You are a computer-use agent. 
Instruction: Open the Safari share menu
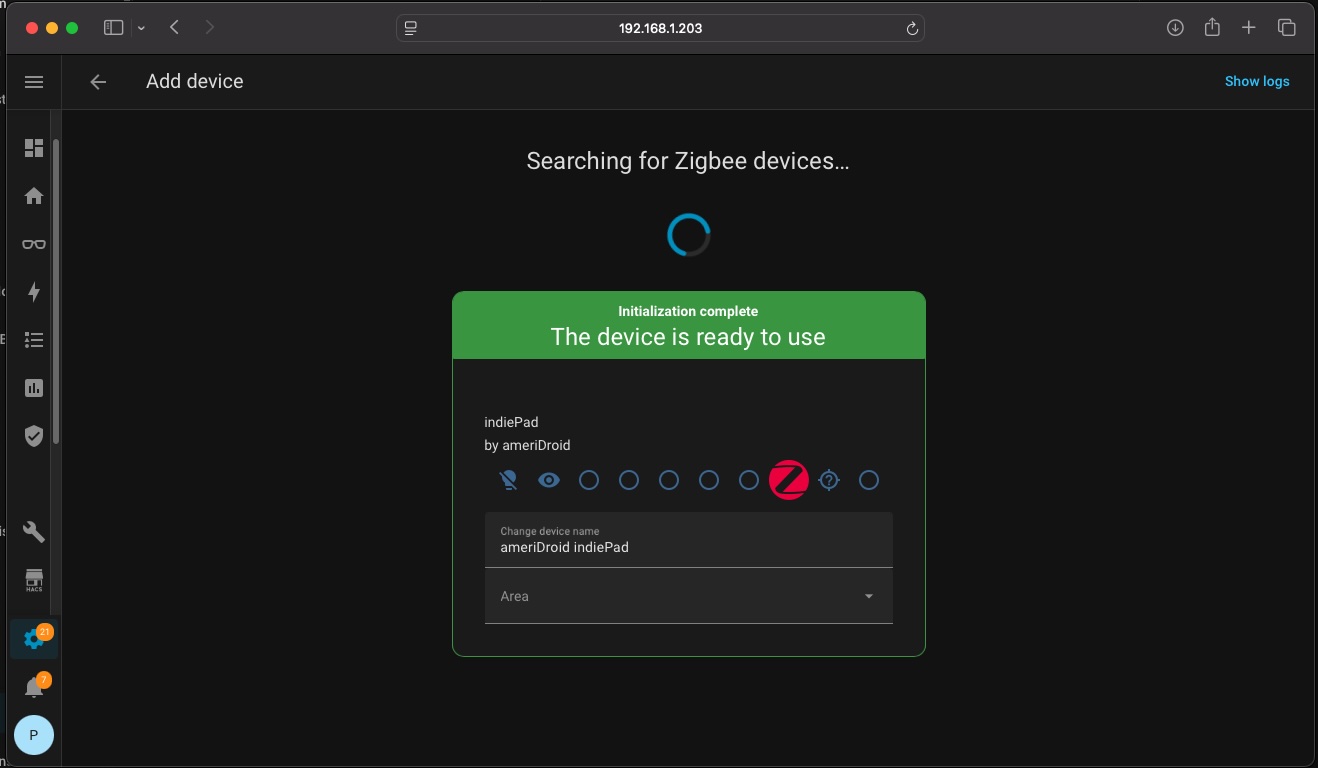coord(1212,27)
